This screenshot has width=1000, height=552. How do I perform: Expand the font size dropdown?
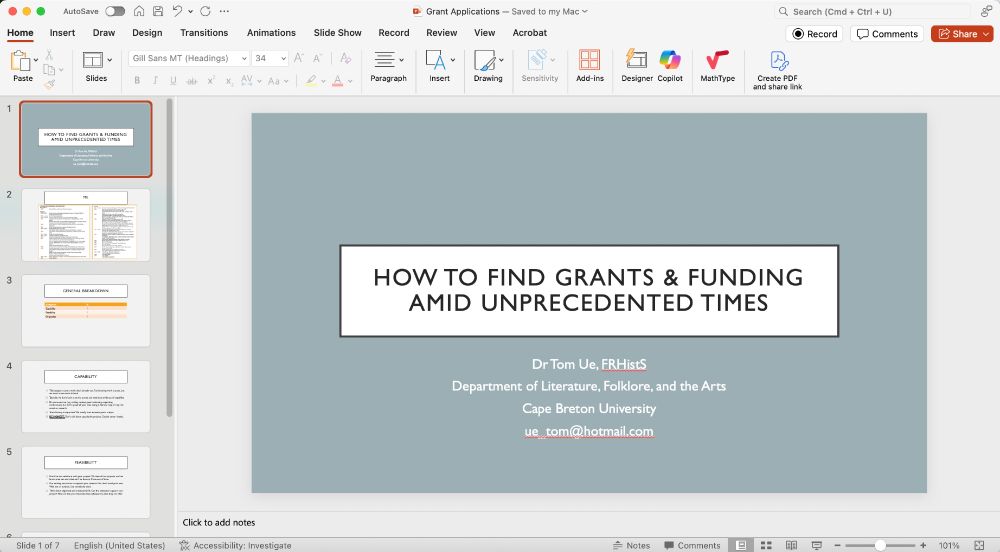(x=283, y=58)
